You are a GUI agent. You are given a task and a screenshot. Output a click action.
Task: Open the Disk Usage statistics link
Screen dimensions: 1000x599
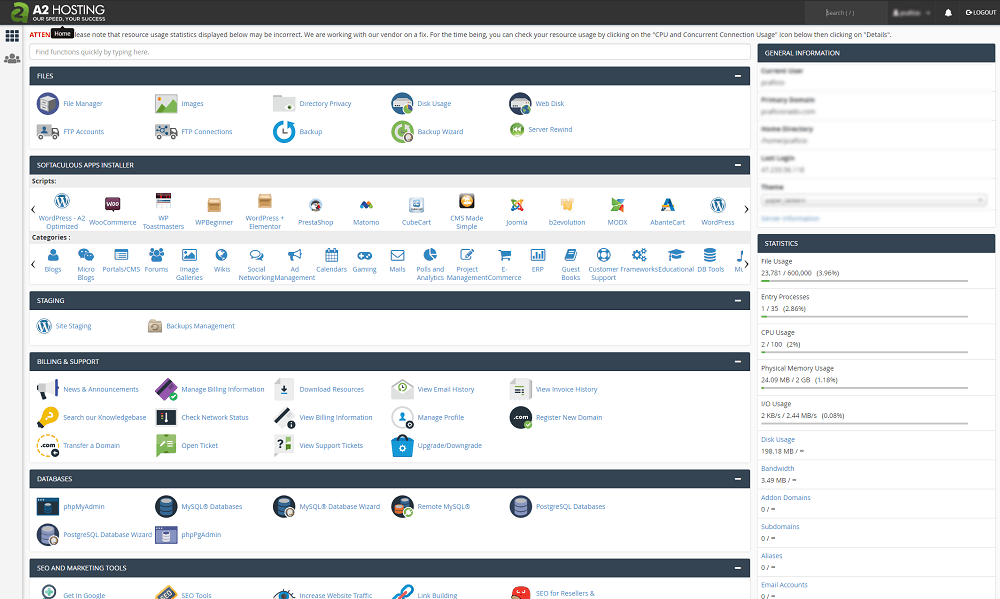[777, 440]
